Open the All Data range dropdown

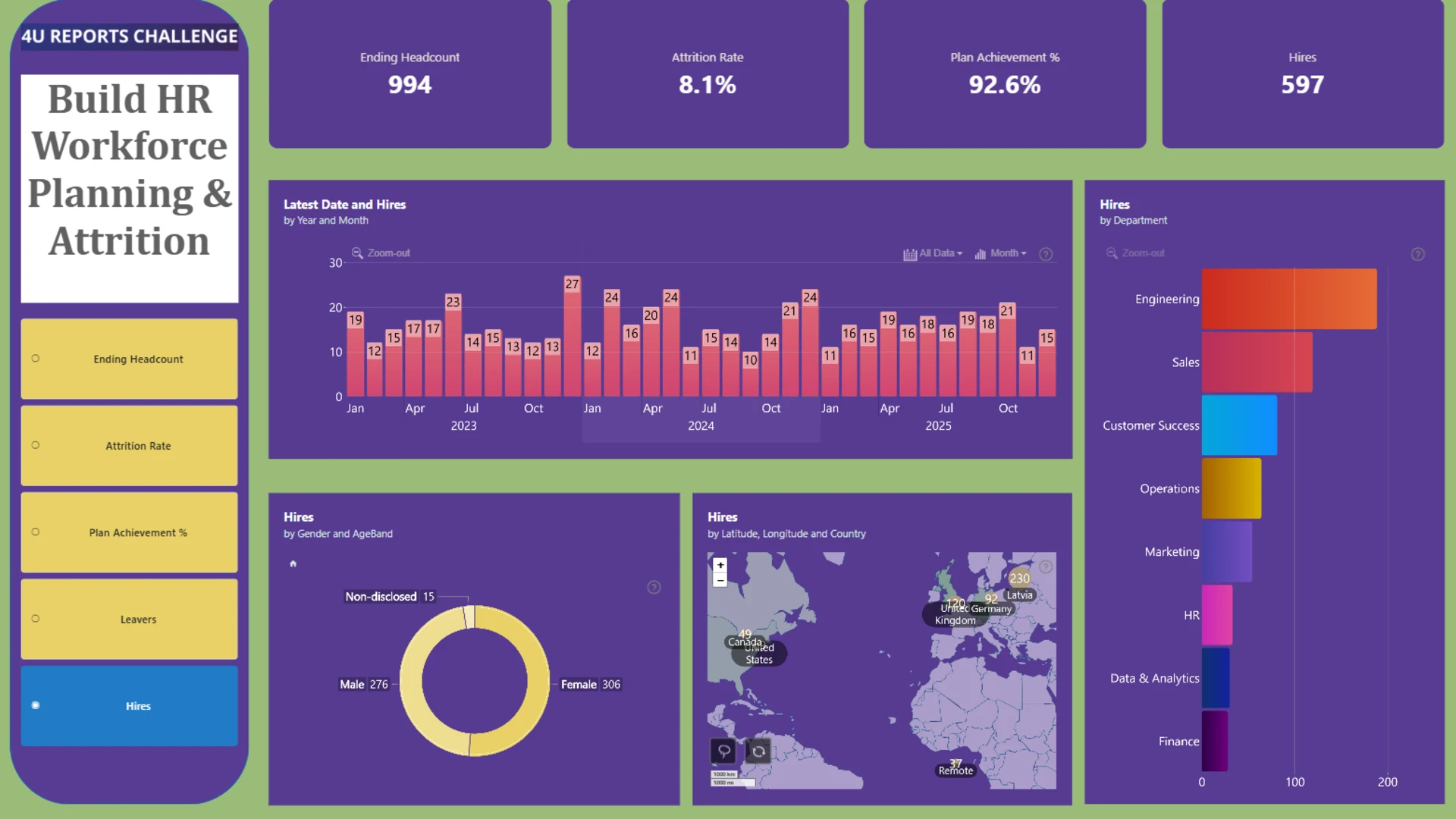pyautogui.click(x=934, y=253)
